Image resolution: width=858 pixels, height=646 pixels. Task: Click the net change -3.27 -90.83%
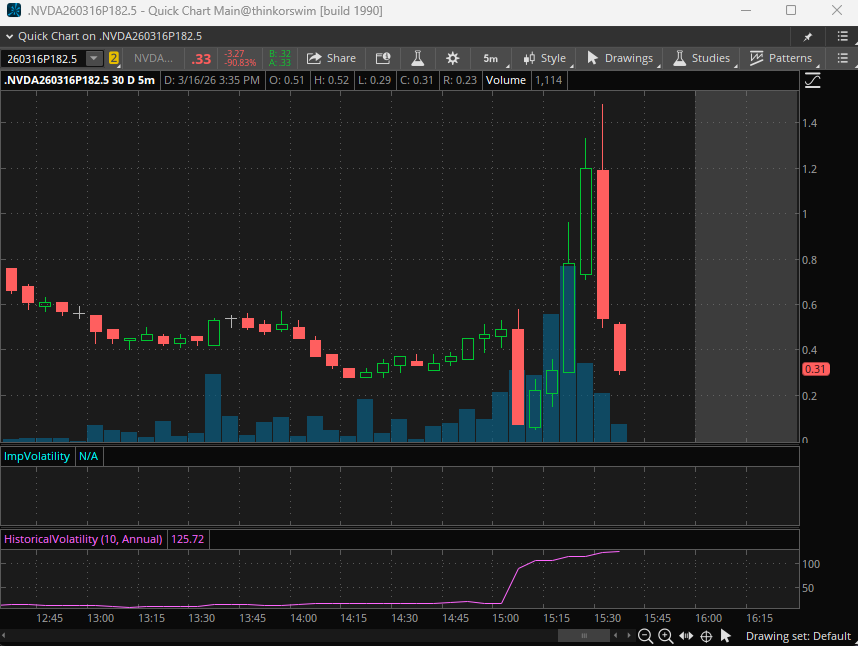[x=240, y=58]
